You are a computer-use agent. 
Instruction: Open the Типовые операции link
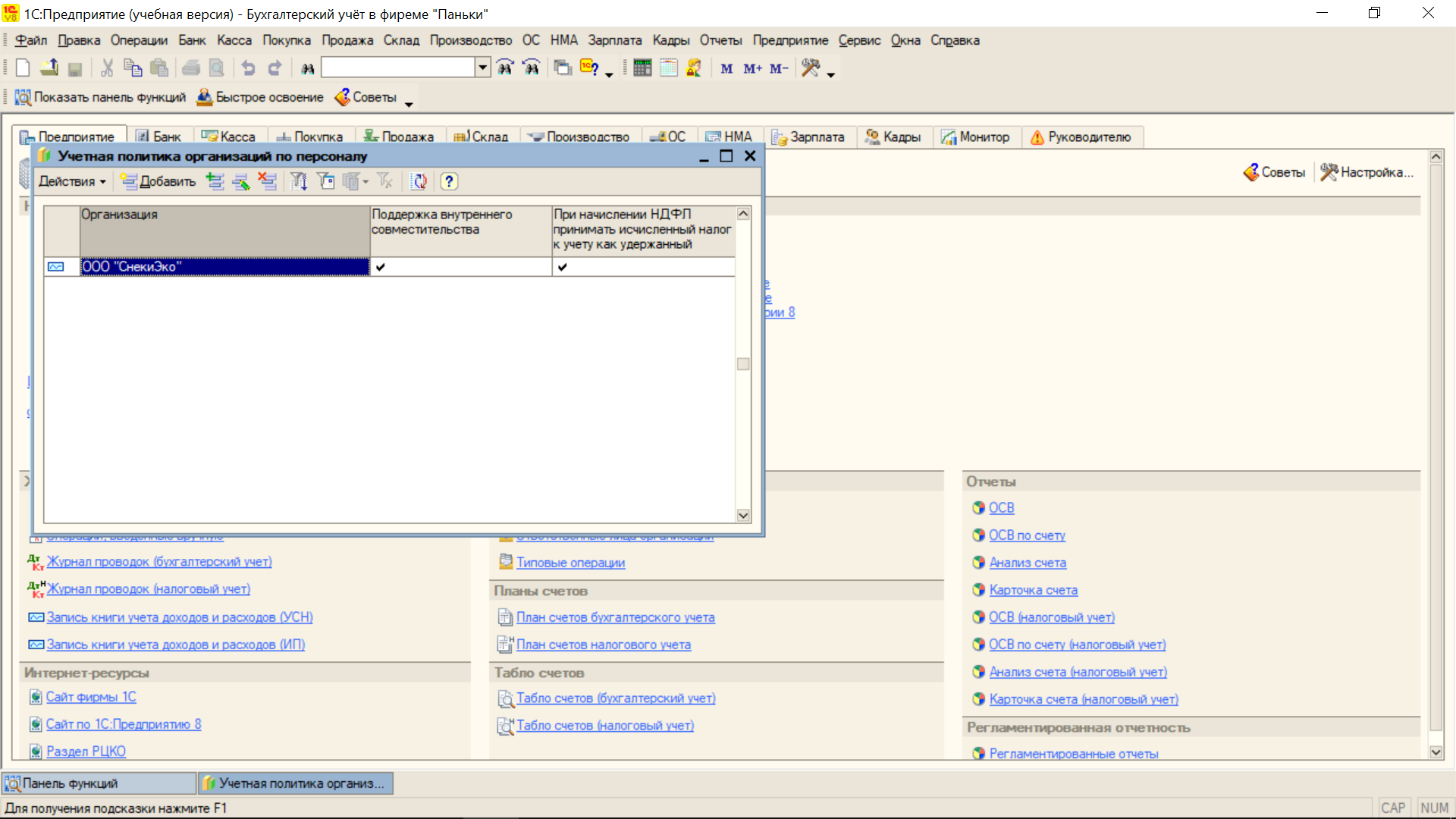570,563
